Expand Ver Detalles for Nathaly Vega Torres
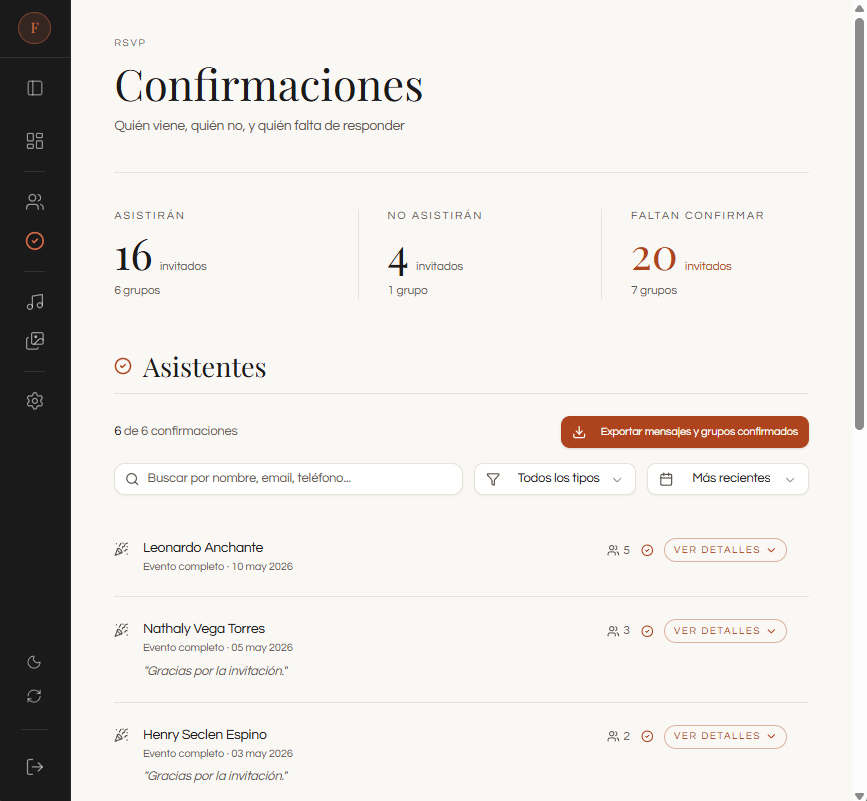The image size is (867, 801). 725,631
